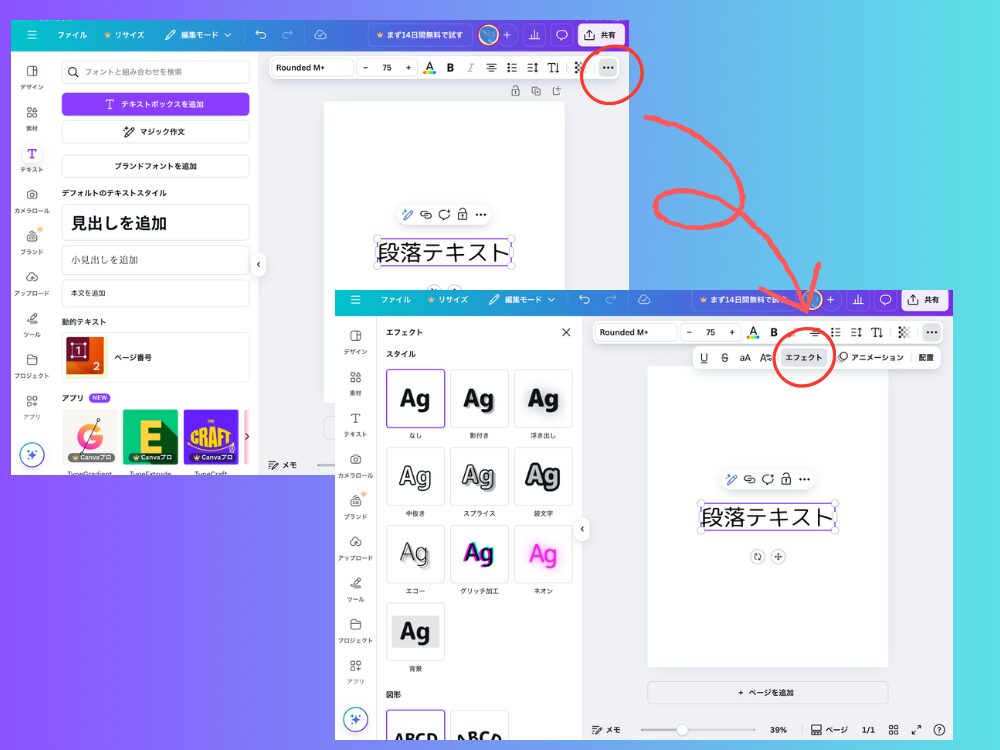Toggle bullet list in upper-left screenshot toolbar
Screen dimensions: 1000x750
pyautogui.click(x=511, y=68)
